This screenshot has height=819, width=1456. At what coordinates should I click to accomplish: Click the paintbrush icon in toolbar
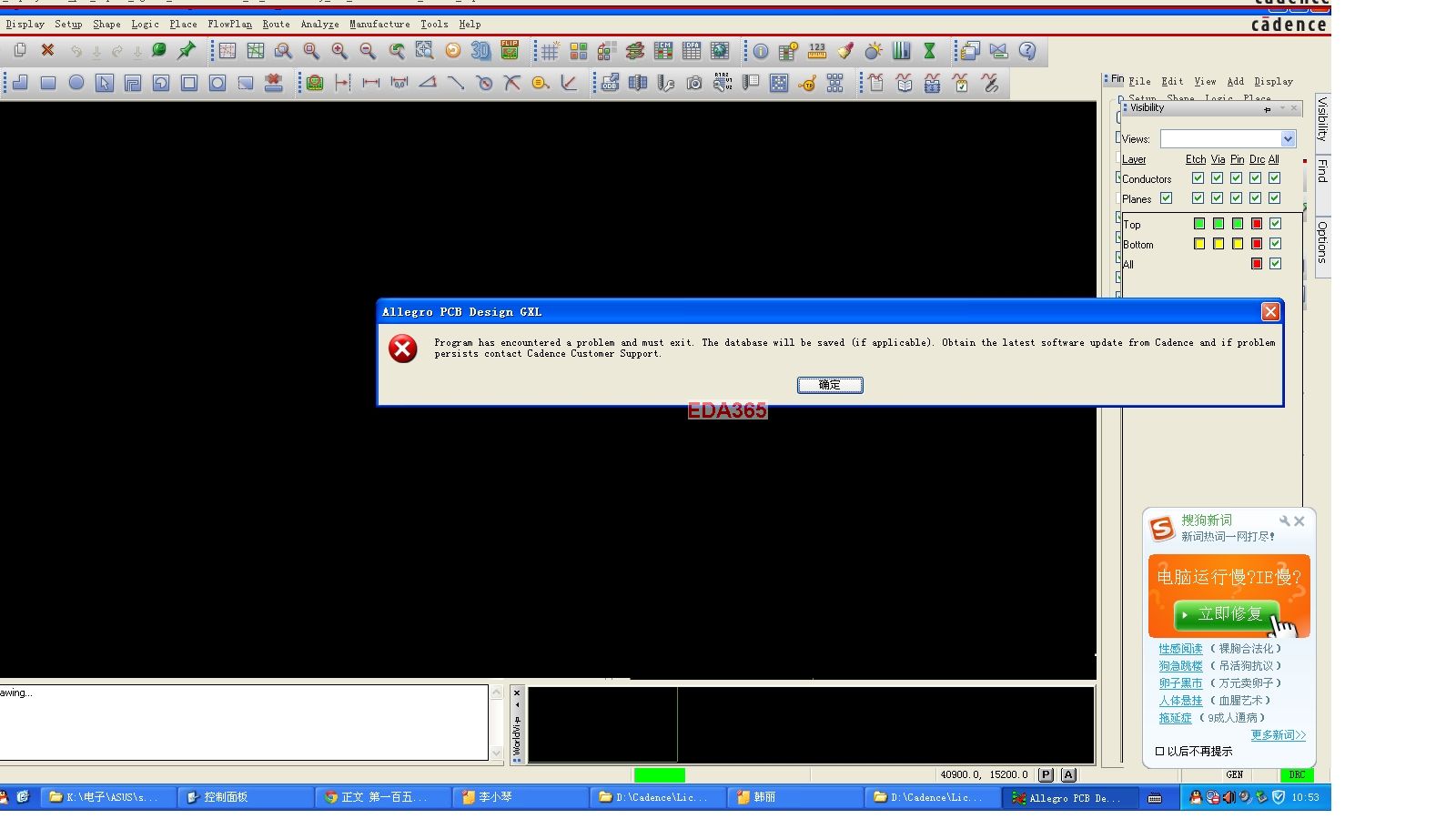845,51
